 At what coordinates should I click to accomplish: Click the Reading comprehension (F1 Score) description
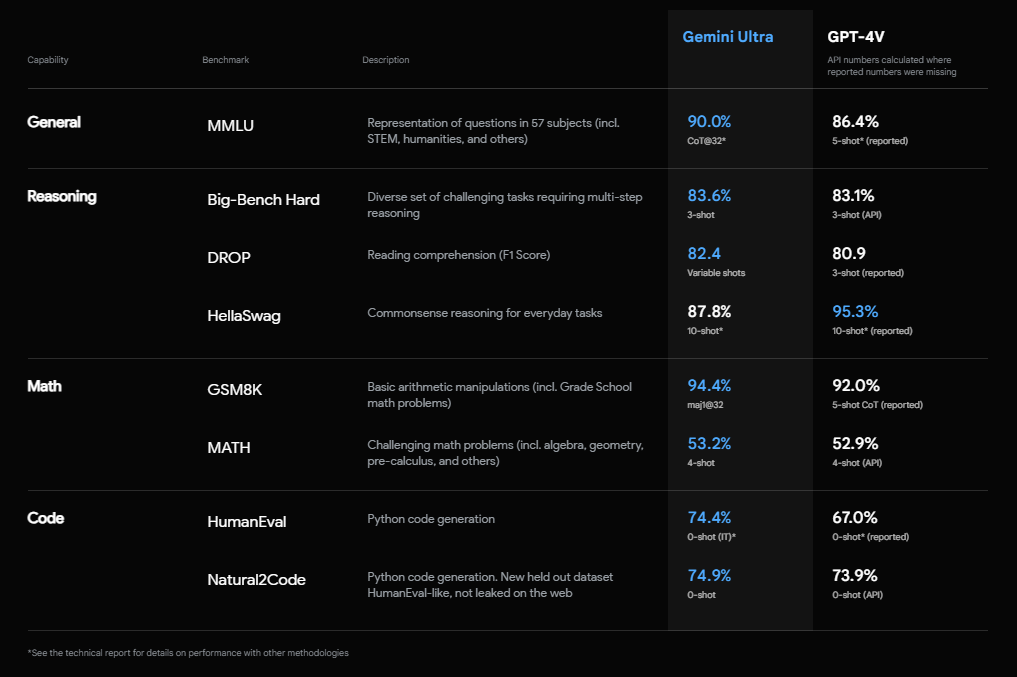459,255
